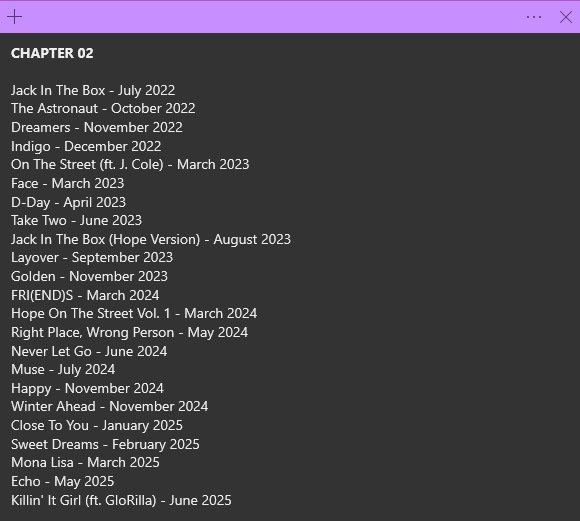Viewport: 580px width, 521px height.
Task: Click 'FRI(END)S - March 2024' line
Action: [85, 296]
